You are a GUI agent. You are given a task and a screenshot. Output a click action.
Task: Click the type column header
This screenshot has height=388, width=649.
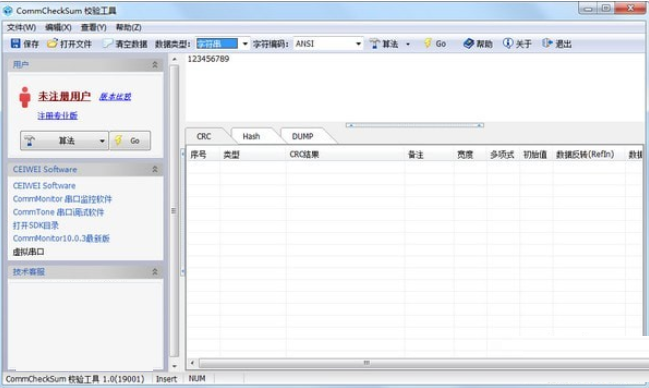pyautogui.click(x=252, y=155)
